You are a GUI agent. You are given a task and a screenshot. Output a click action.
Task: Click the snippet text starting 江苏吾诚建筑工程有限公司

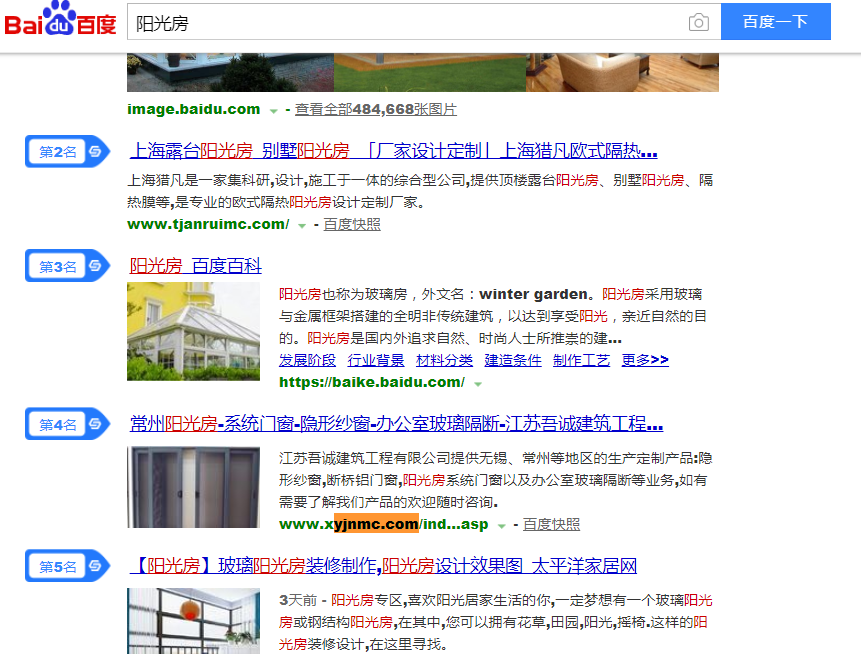coord(495,480)
